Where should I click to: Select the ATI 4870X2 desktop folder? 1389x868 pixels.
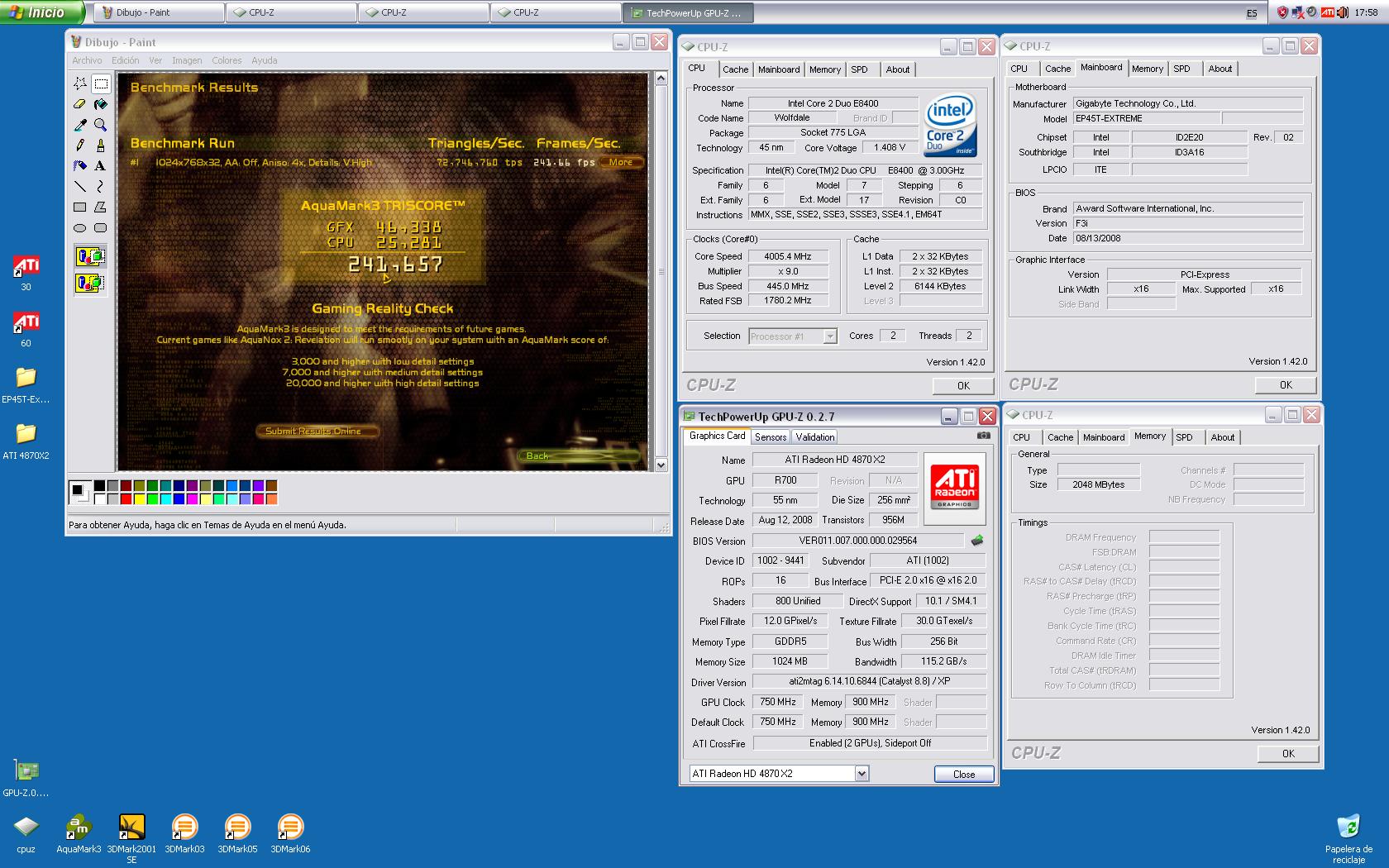(26, 441)
